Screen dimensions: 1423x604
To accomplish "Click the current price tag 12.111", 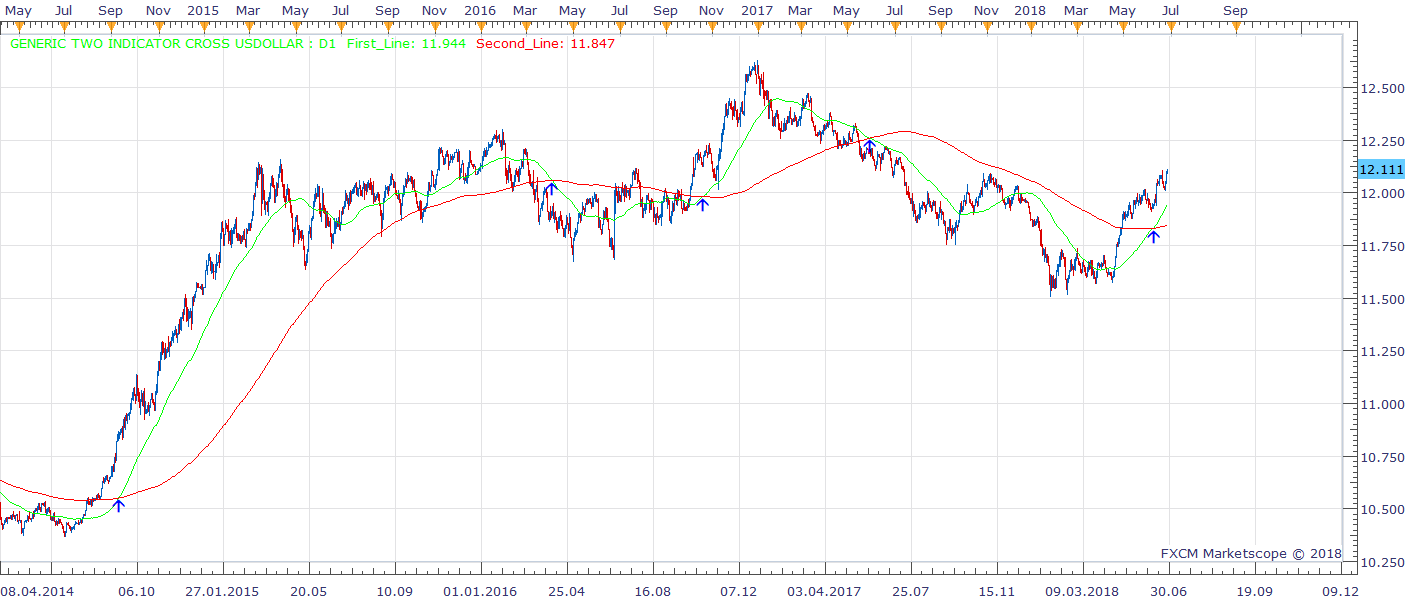I will [1382, 169].
